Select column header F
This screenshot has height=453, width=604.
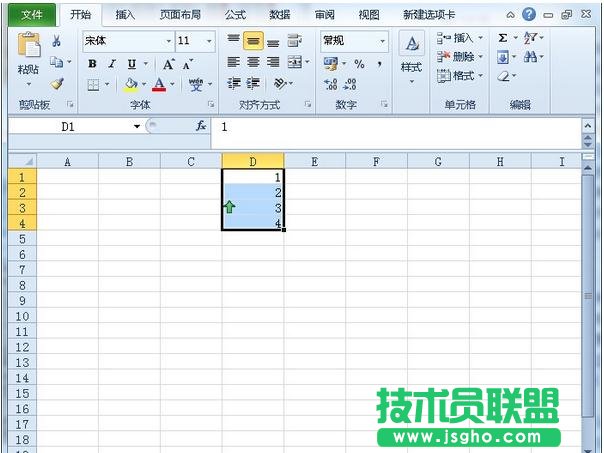point(376,161)
